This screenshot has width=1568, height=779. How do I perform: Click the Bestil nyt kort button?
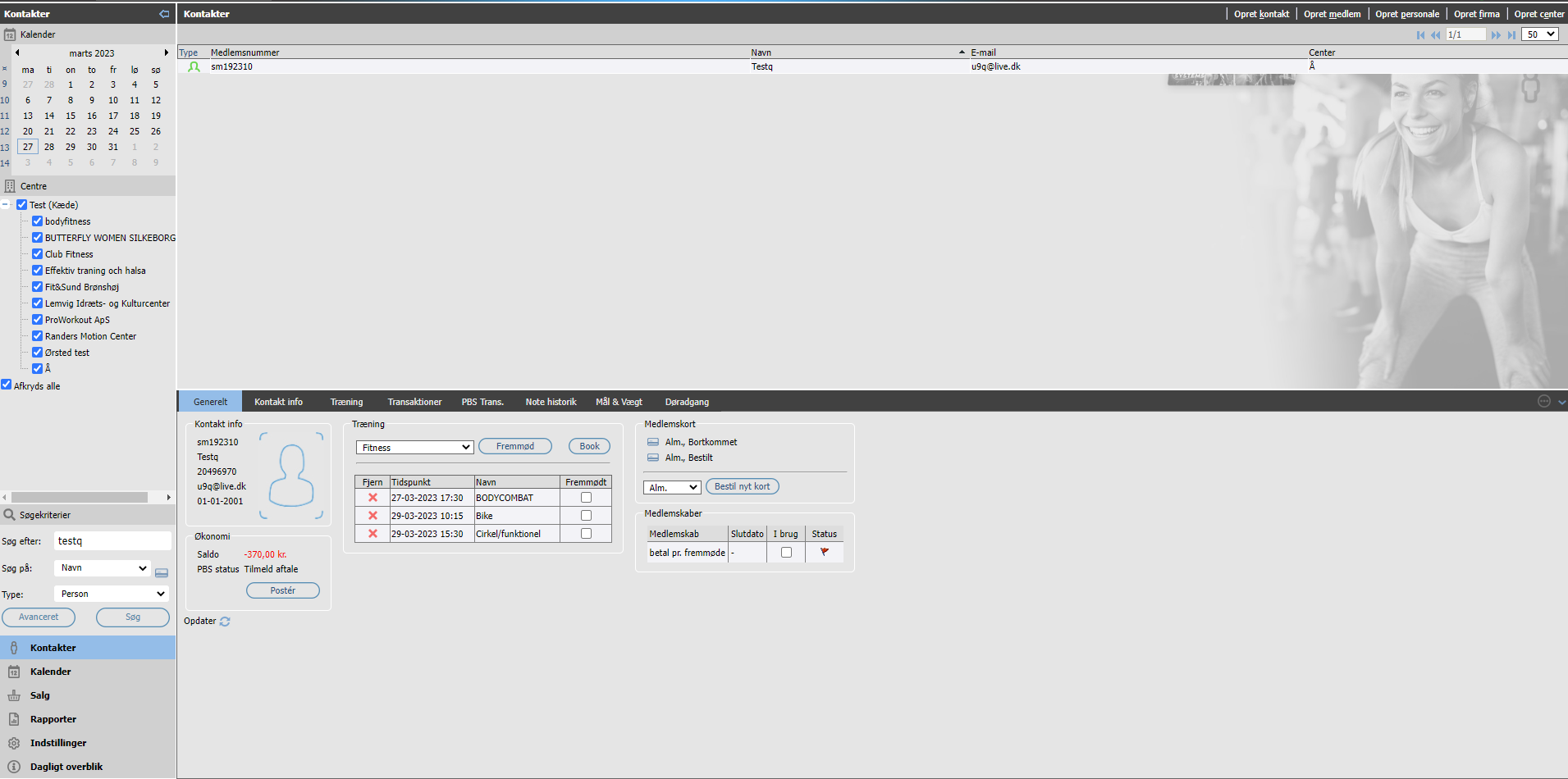pos(742,486)
